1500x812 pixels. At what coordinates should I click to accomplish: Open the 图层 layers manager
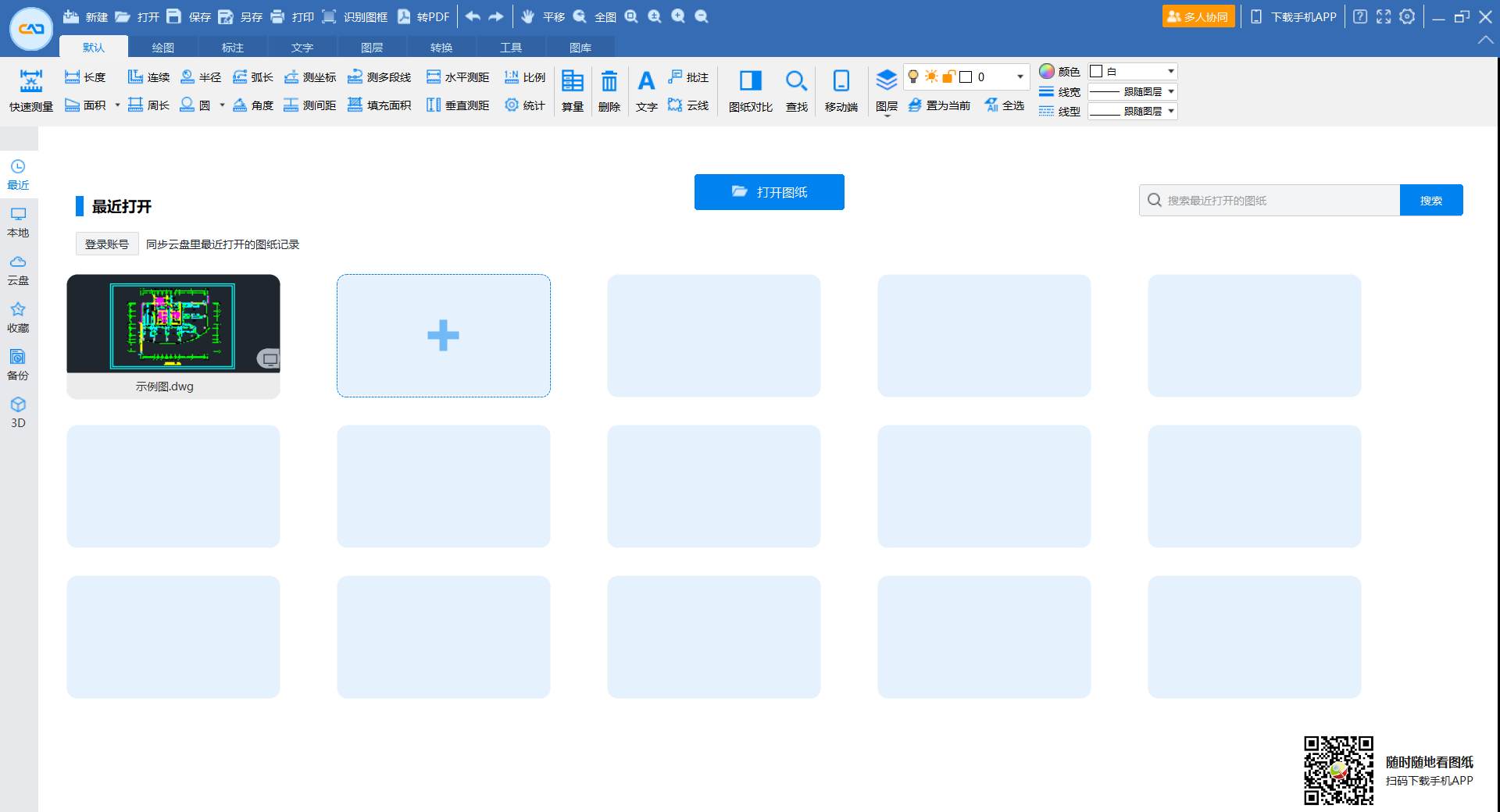coord(887,91)
